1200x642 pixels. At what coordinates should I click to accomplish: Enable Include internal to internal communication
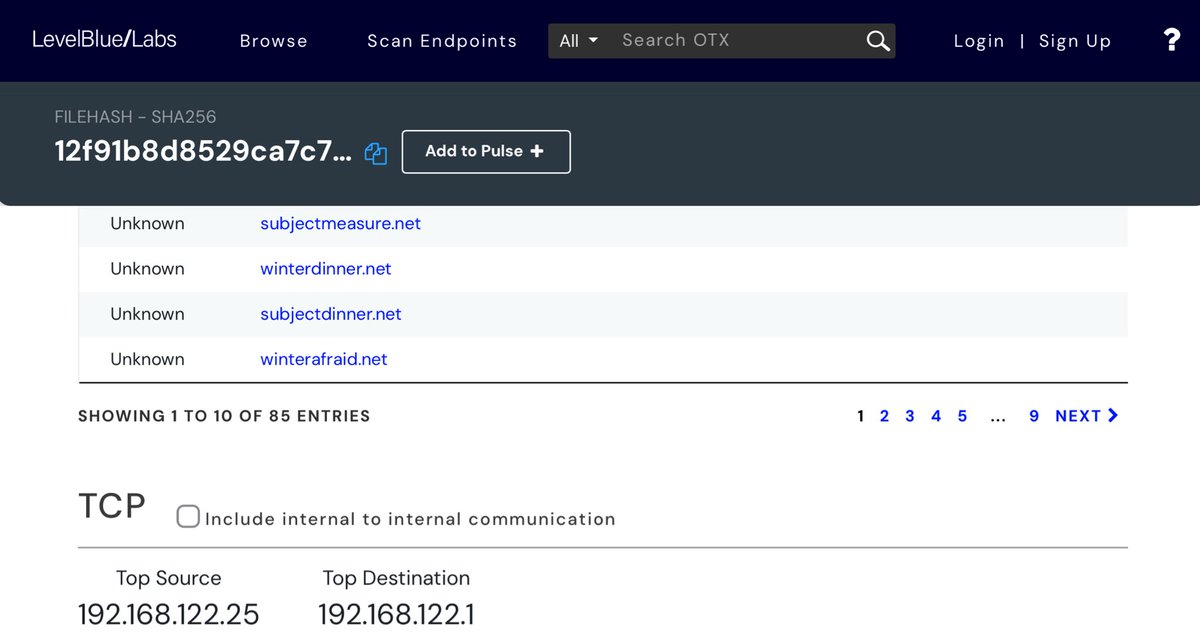pyautogui.click(x=188, y=517)
